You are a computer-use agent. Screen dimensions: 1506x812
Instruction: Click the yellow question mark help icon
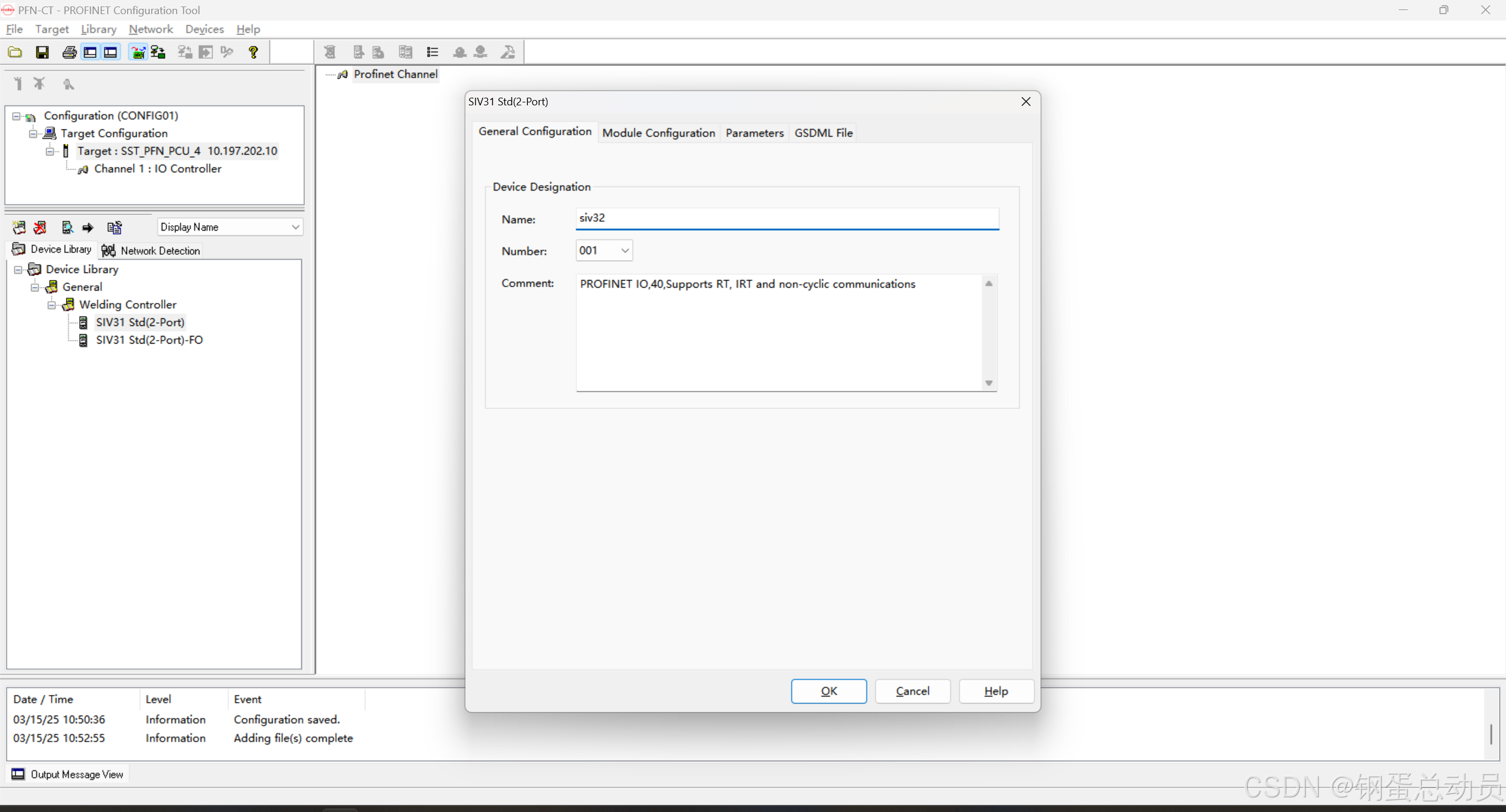(x=253, y=52)
